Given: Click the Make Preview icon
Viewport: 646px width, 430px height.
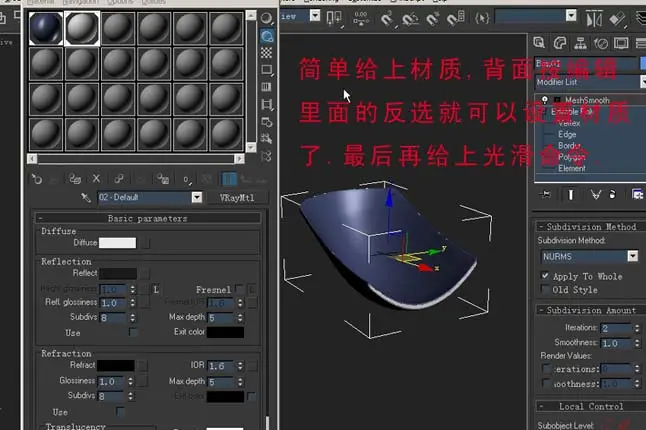Looking at the screenshot, I should pos(267,104).
